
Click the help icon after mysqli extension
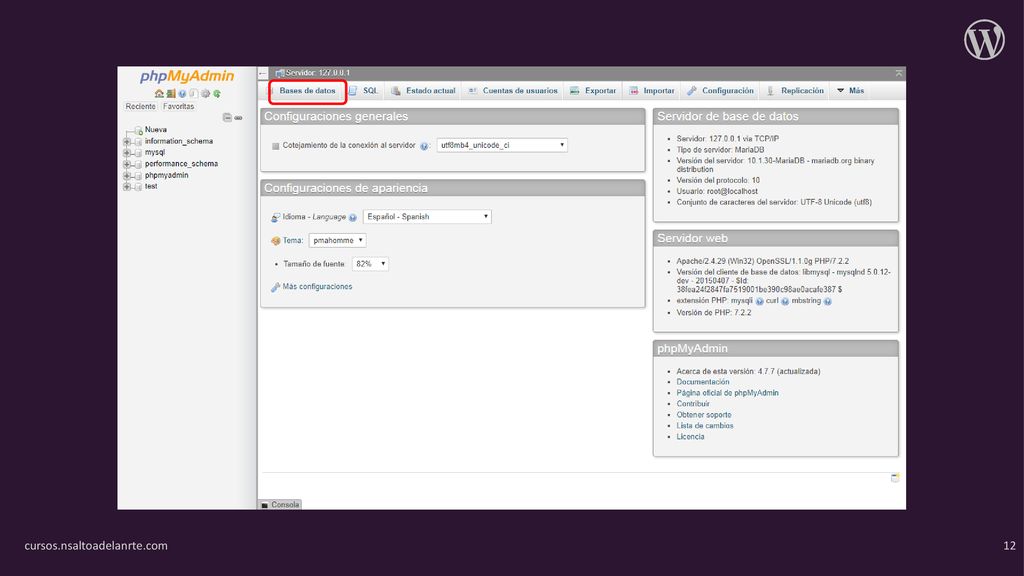(760, 301)
